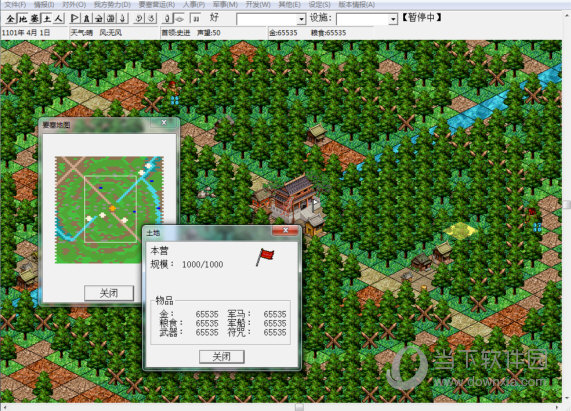The image size is (571, 411).
Task: Click the flag toolbar icon
Action: coord(75,18)
